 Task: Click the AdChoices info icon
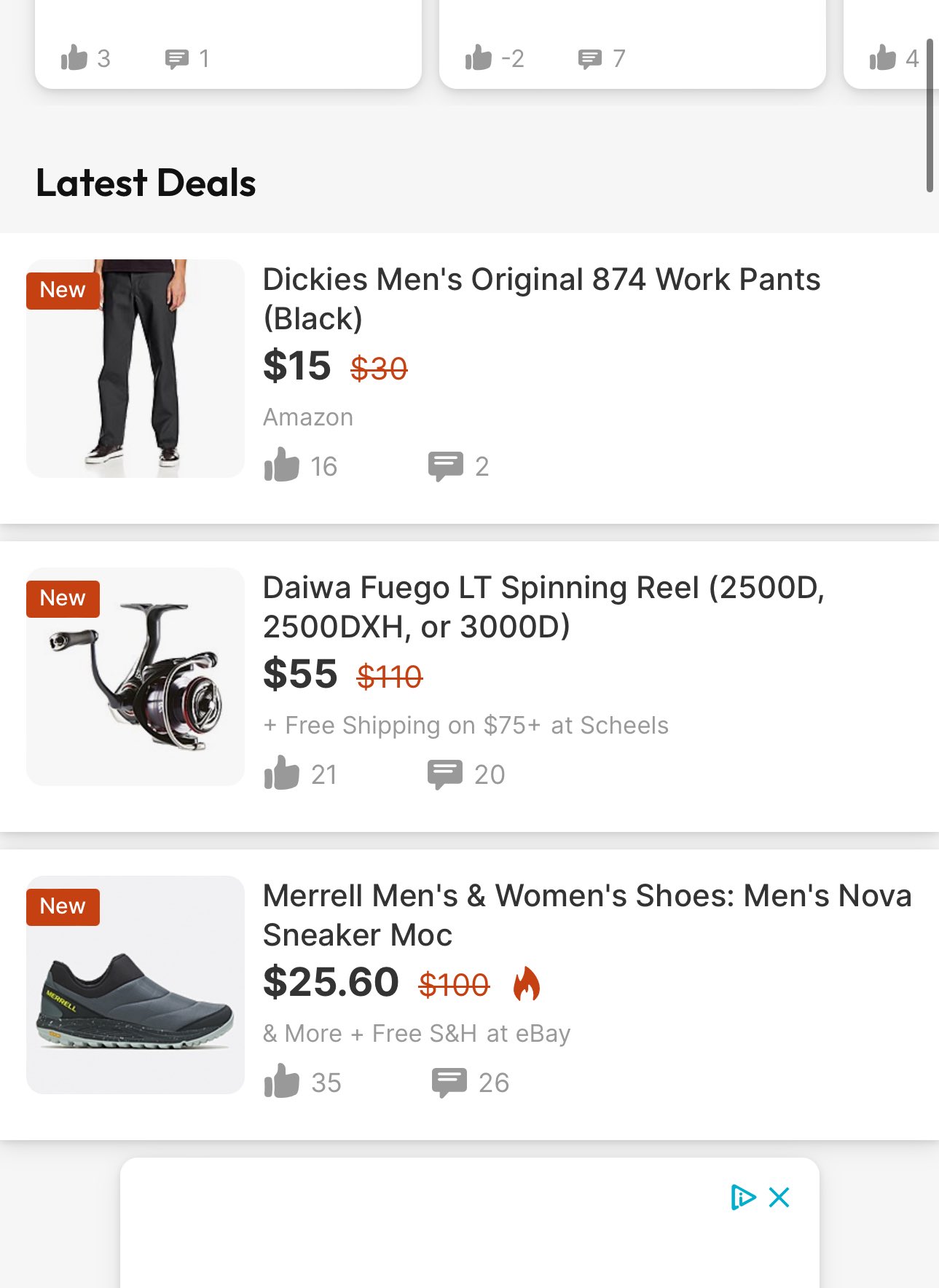tap(743, 1197)
